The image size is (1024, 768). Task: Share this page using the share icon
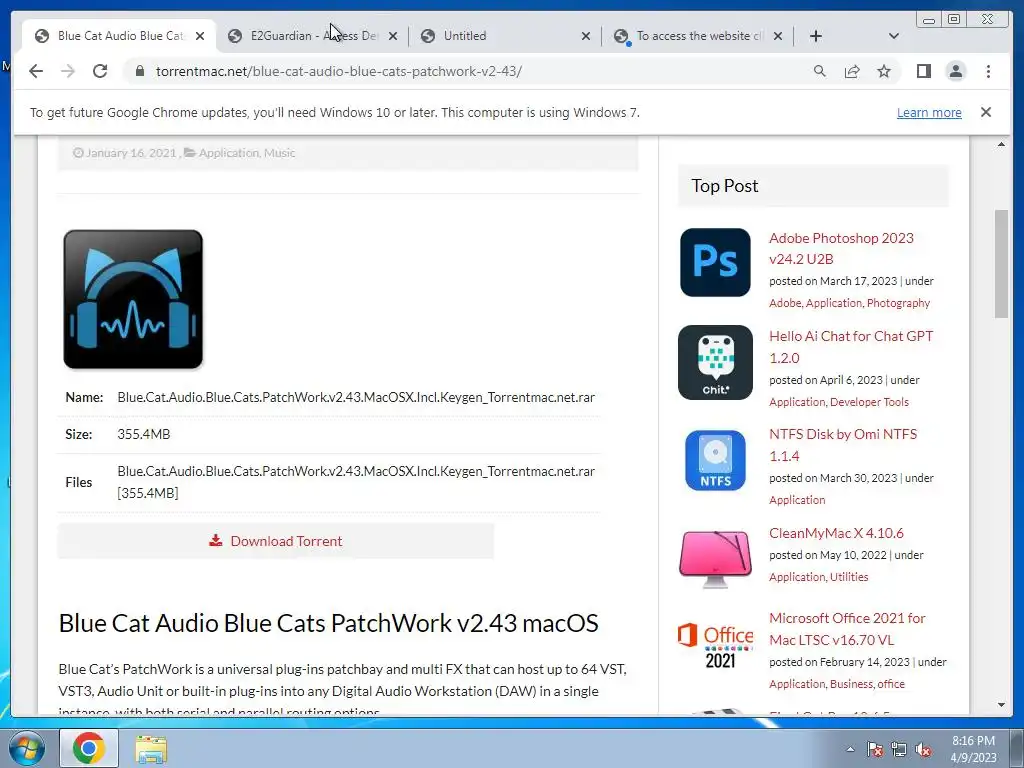click(852, 71)
